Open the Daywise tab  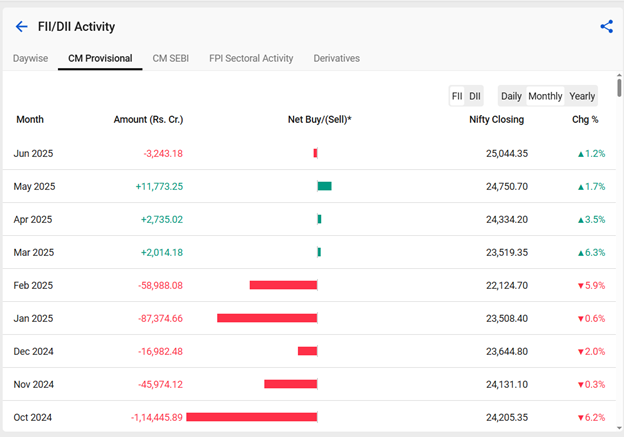(x=33, y=58)
